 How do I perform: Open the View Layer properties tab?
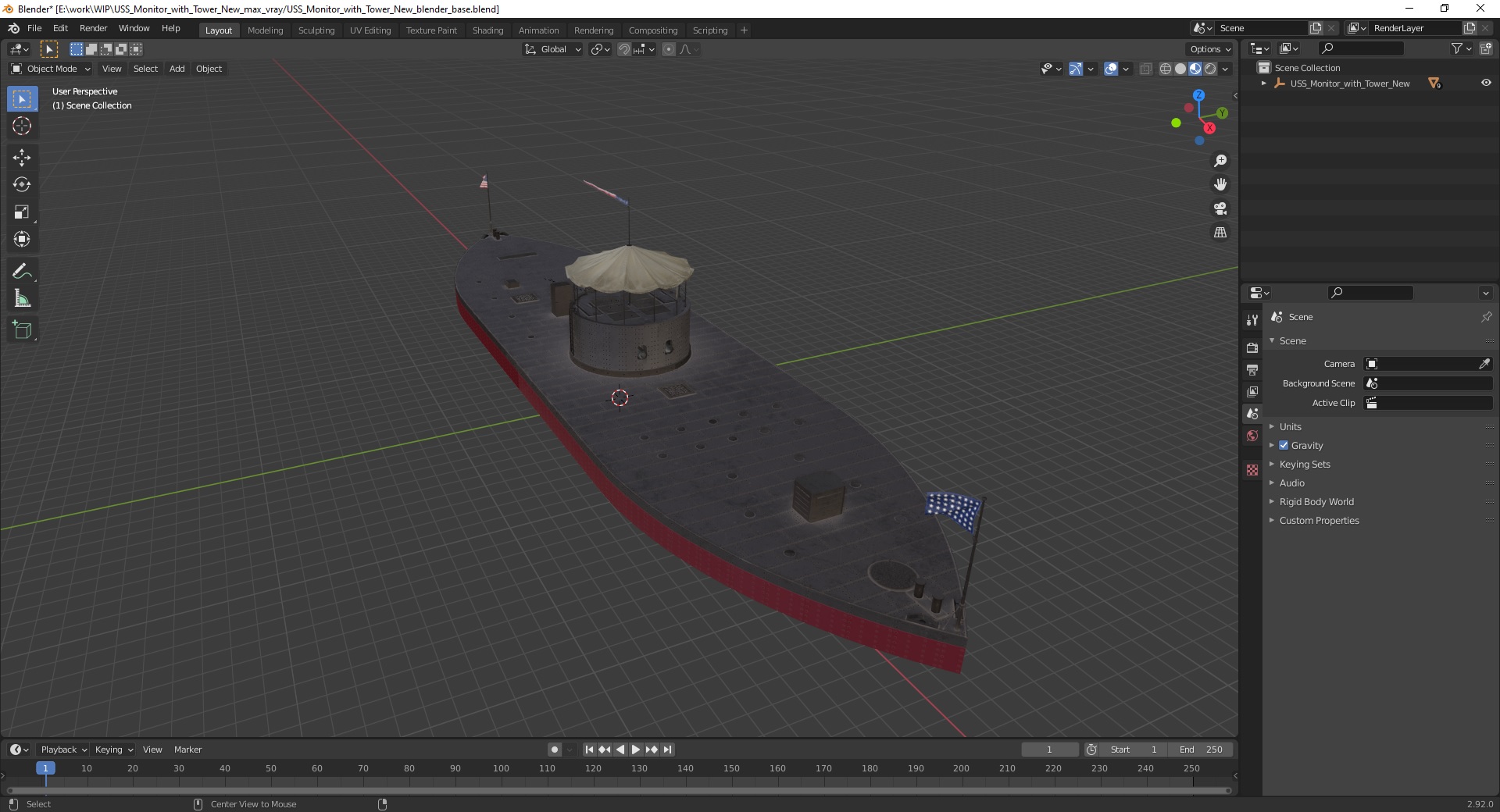point(1252,391)
